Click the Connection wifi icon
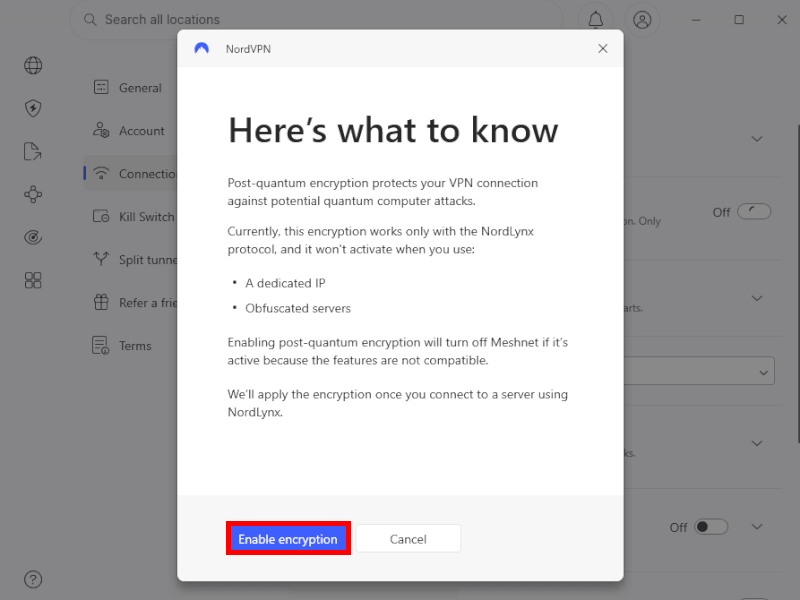Image resolution: width=800 pixels, height=600 pixels. (101, 173)
